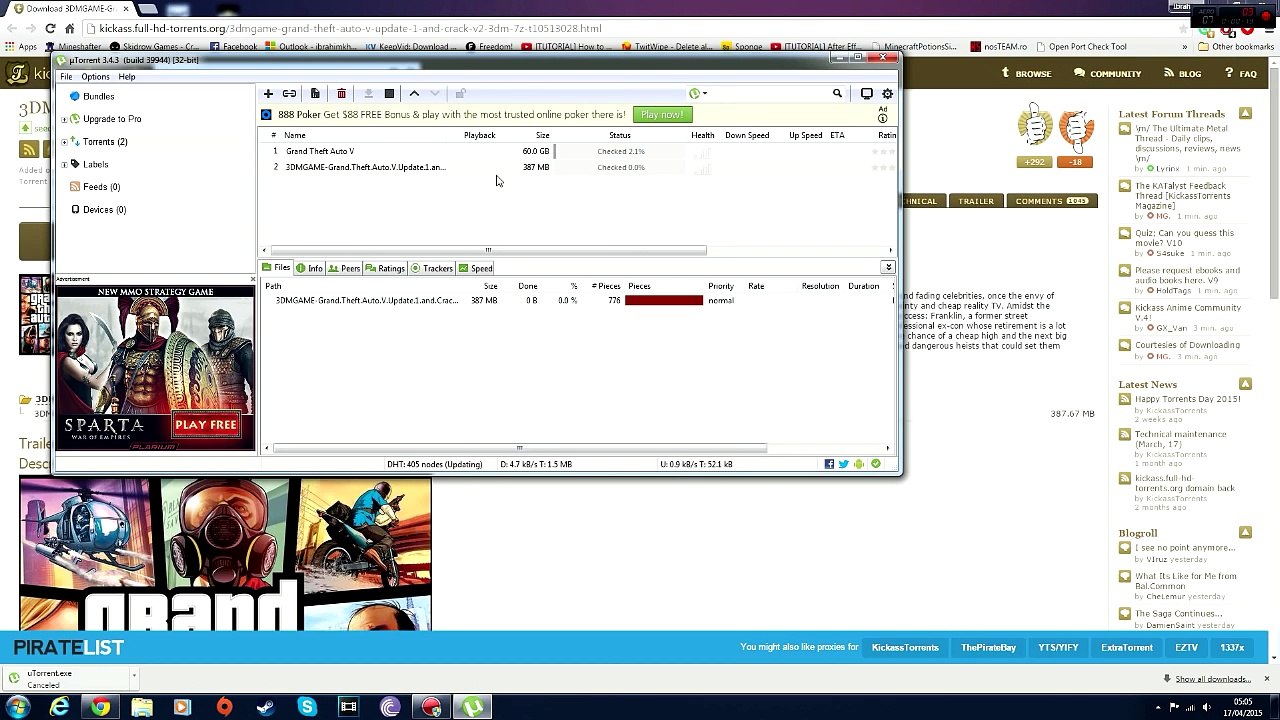Select the Files tab

(276, 268)
